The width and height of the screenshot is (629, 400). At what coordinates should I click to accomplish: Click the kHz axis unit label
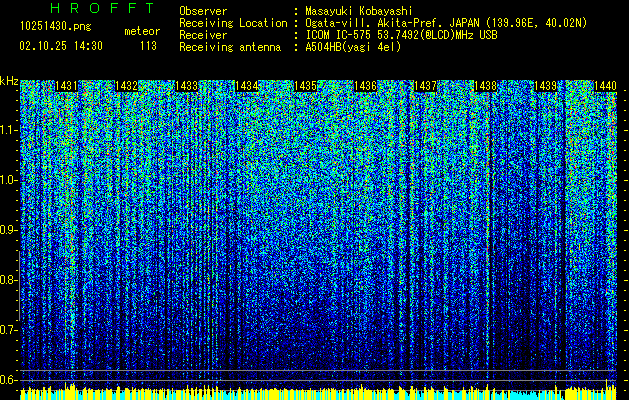point(9,81)
